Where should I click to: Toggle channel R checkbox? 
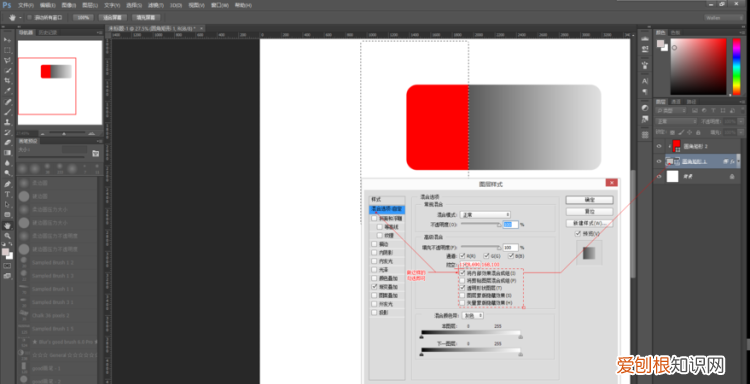[x=462, y=256]
